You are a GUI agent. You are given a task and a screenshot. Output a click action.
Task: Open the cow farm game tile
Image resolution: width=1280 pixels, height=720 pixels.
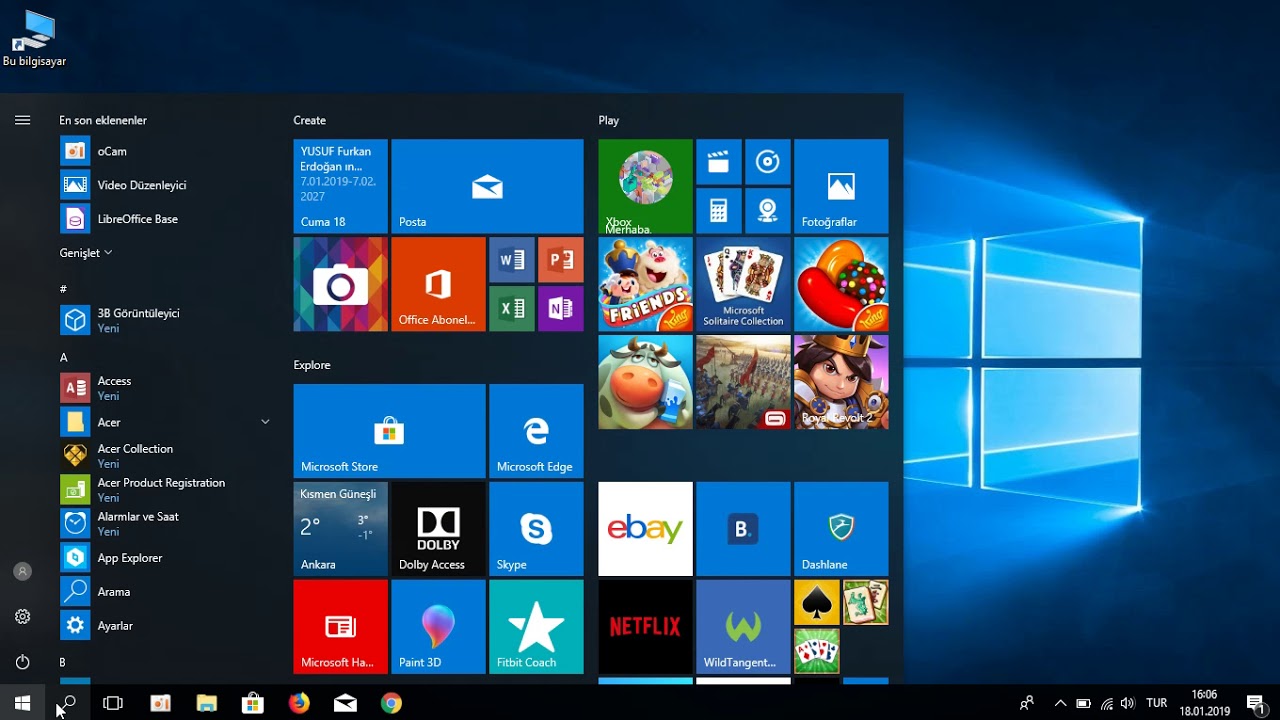(645, 382)
